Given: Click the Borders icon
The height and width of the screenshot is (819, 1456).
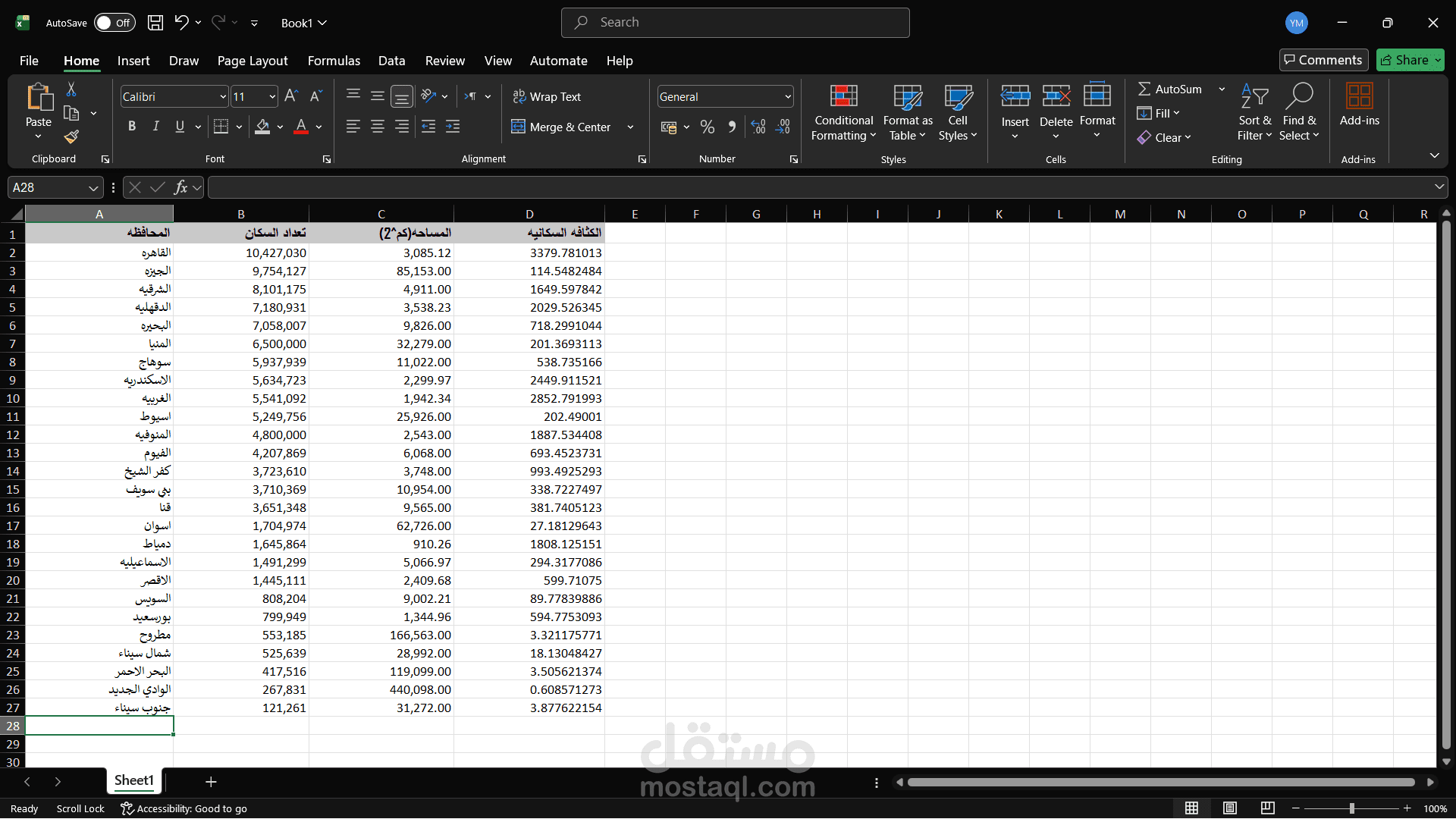Looking at the screenshot, I should click(221, 127).
